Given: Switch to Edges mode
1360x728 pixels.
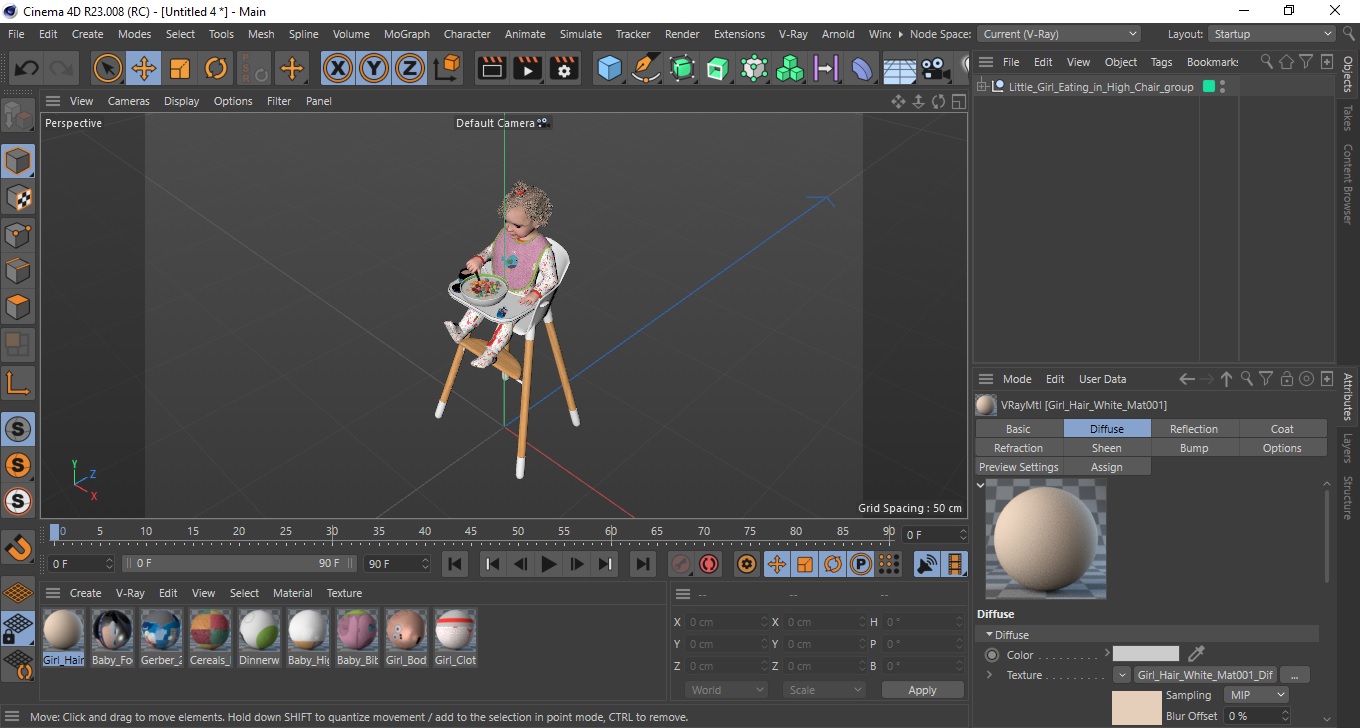Looking at the screenshot, I should 18,271.
